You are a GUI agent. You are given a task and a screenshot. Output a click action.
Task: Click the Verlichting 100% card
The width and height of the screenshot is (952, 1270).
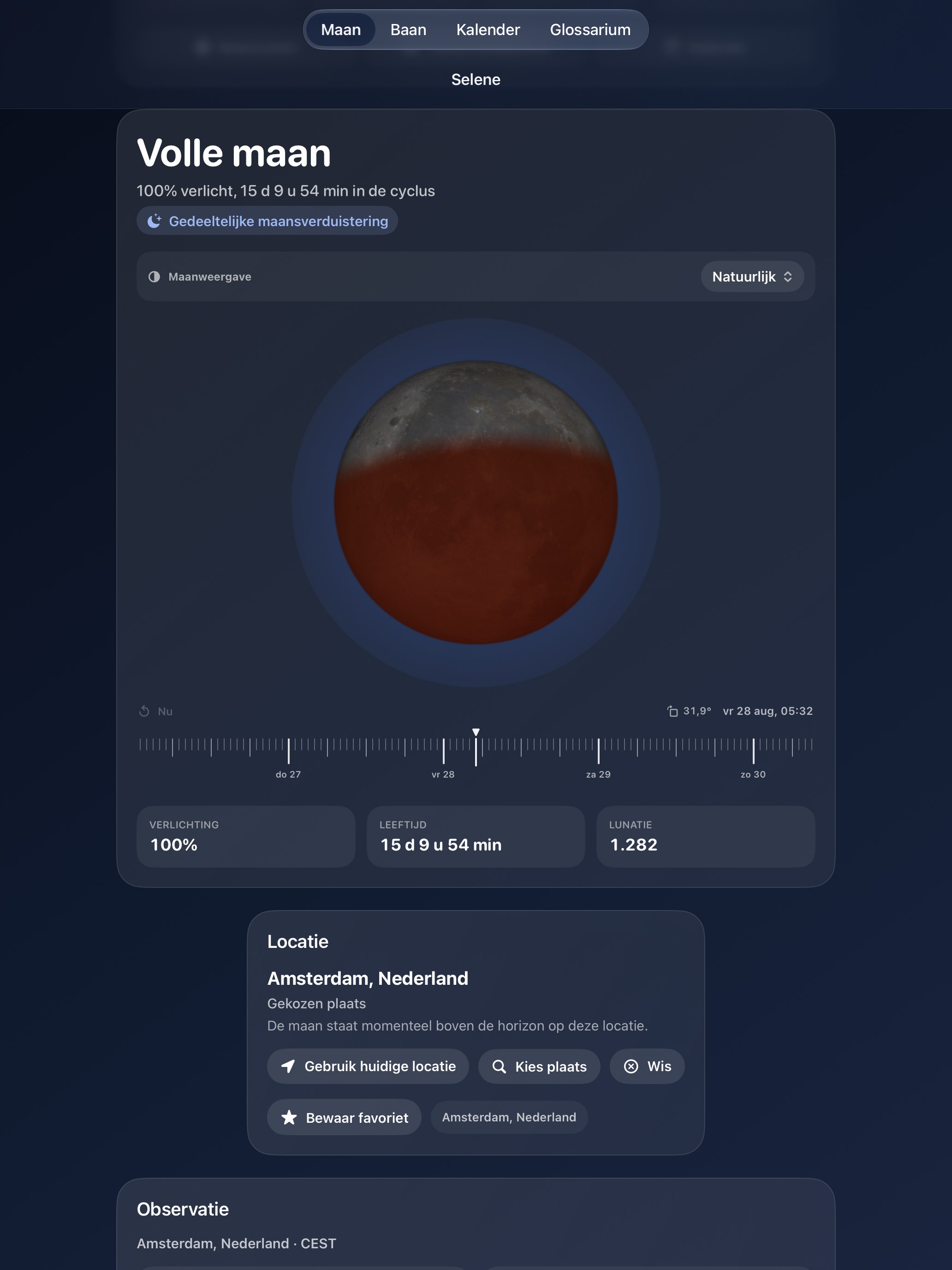(x=245, y=837)
